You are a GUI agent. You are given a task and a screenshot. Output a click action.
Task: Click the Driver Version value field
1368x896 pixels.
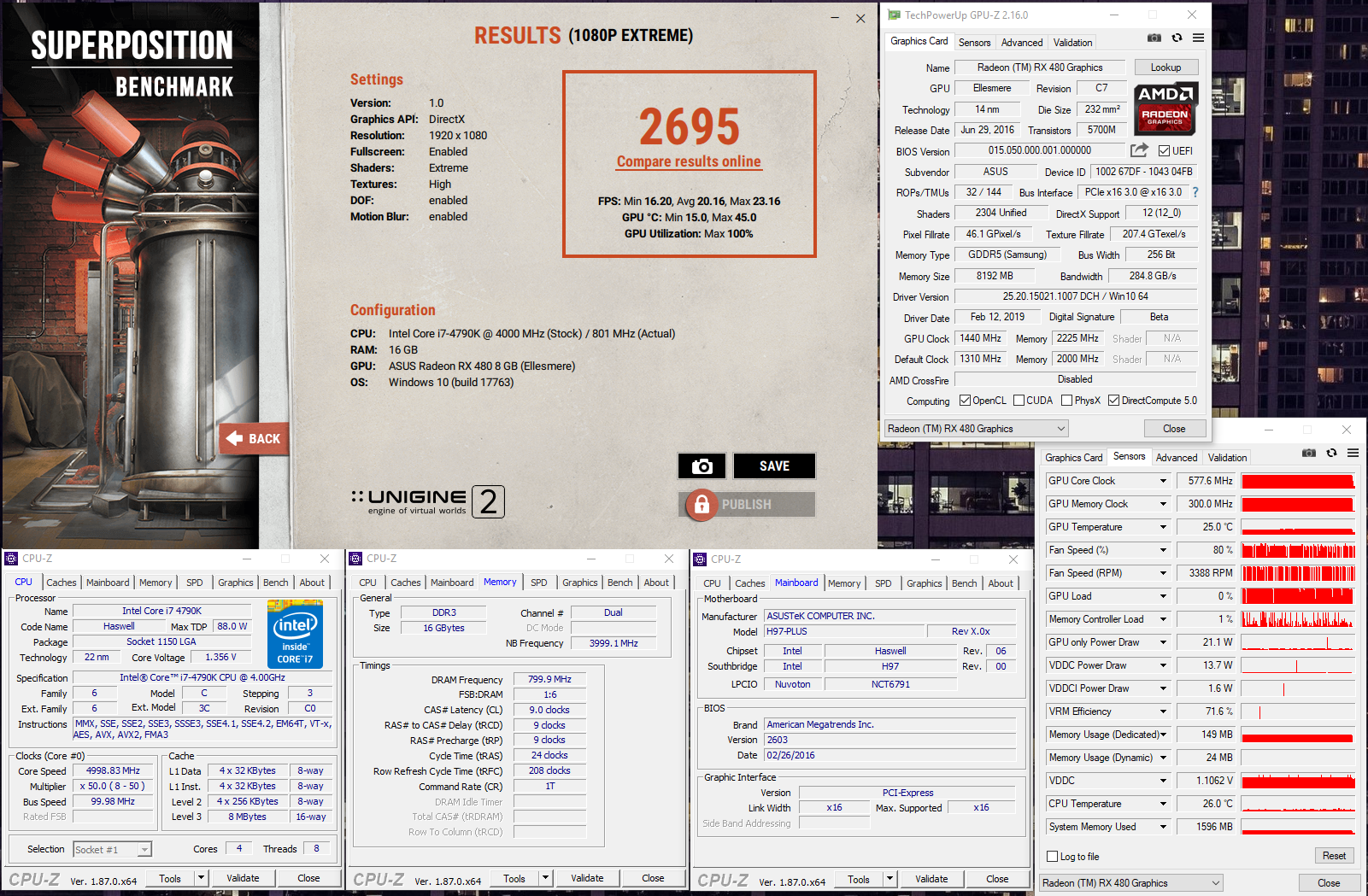(x=1075, y=296)
